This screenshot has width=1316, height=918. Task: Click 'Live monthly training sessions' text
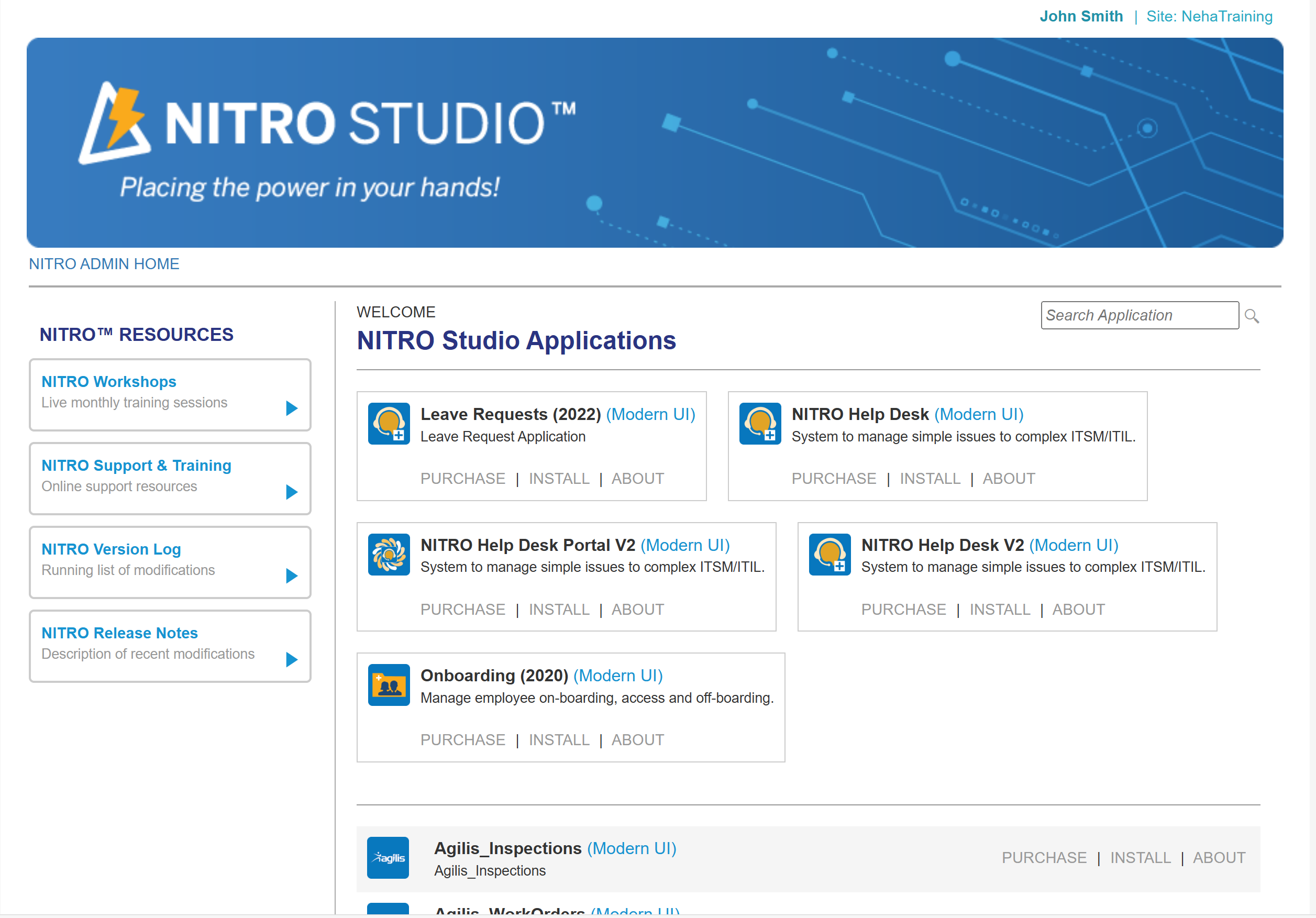134,403
